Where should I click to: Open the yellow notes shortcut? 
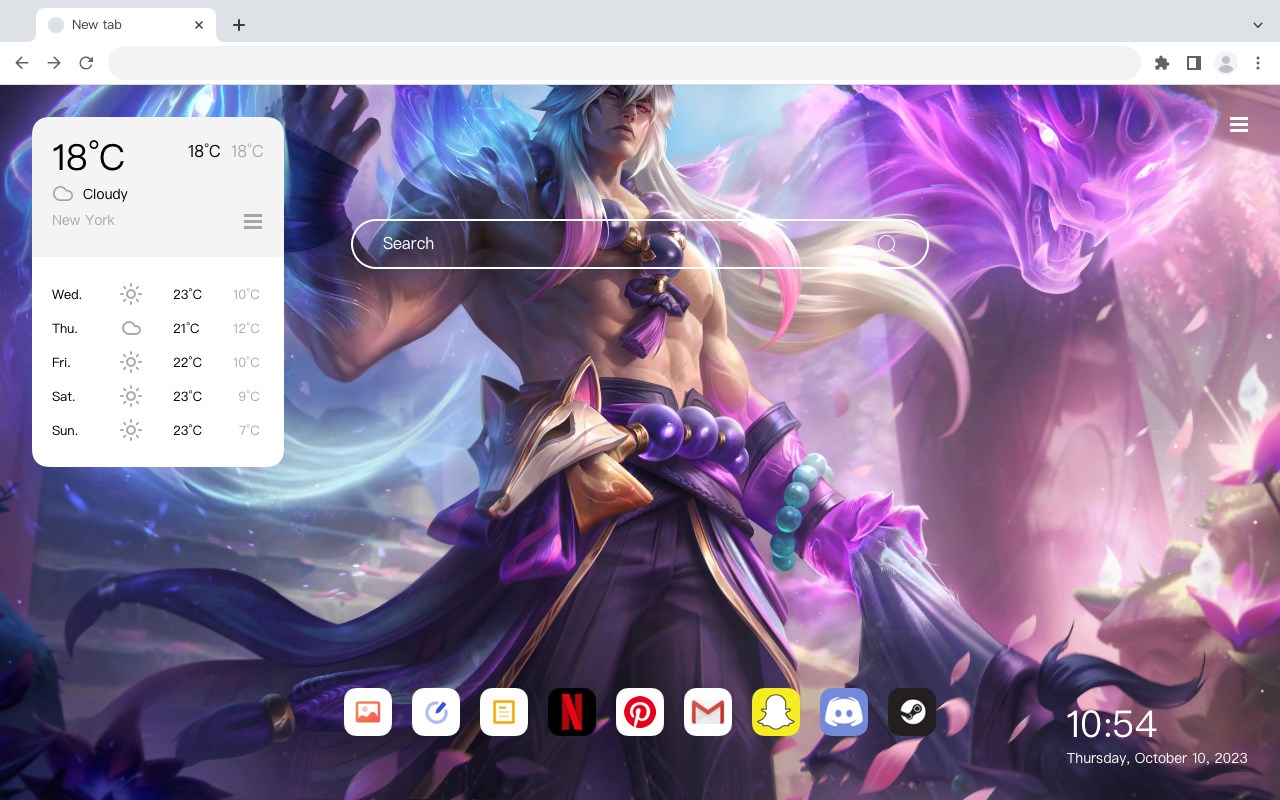(x=504, y=712)
